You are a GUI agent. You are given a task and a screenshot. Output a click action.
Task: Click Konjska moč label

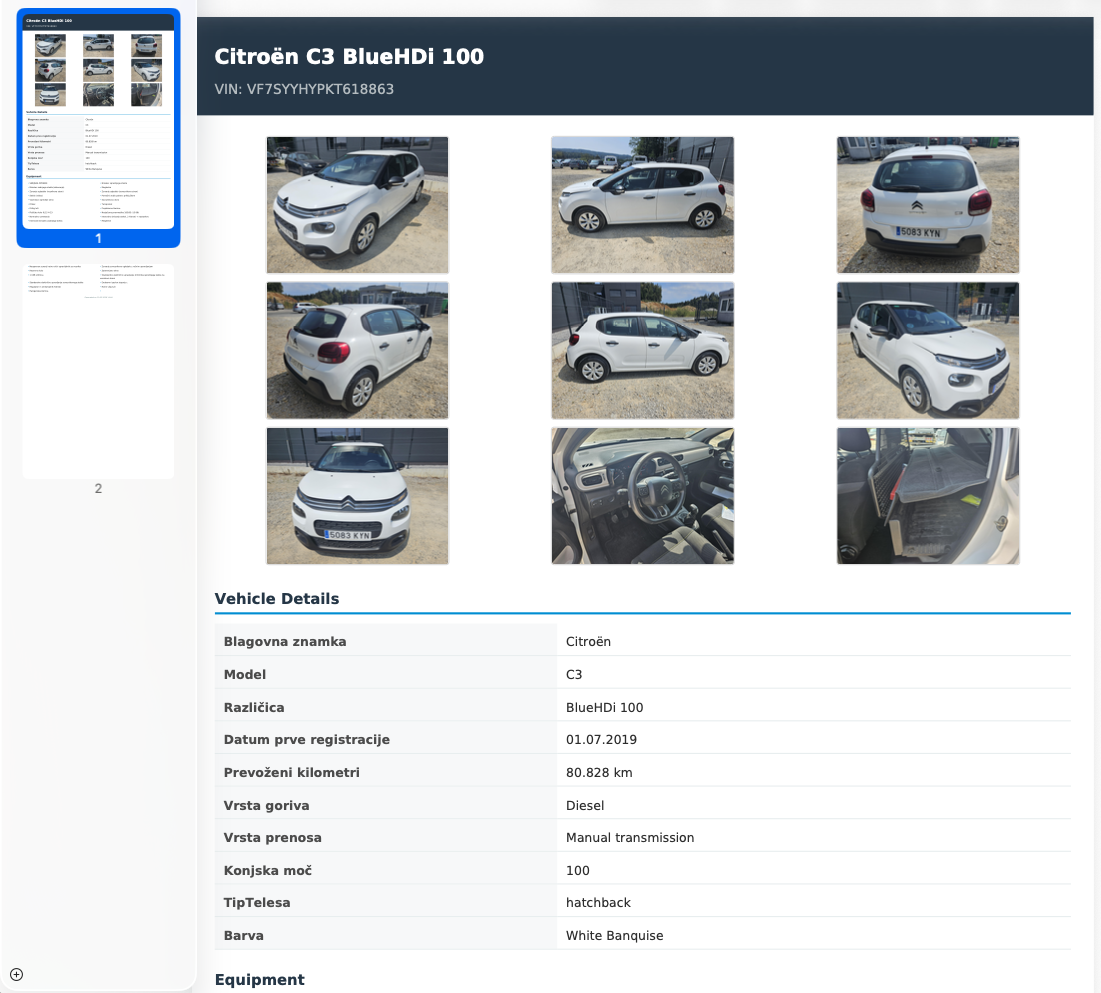[268, 870]
